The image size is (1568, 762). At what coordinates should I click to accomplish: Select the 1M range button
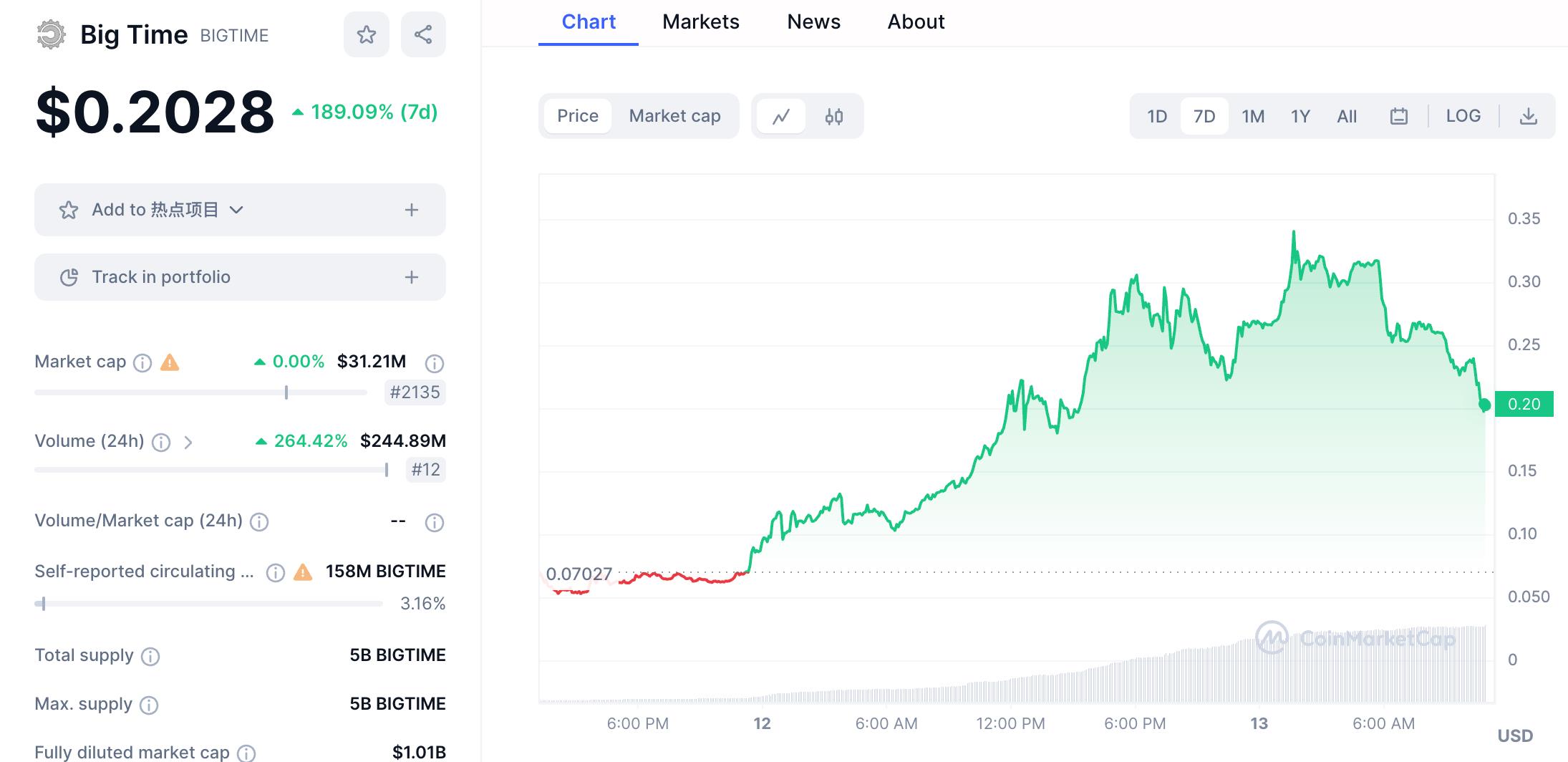pyautogui.click(x=1252, y=116)
